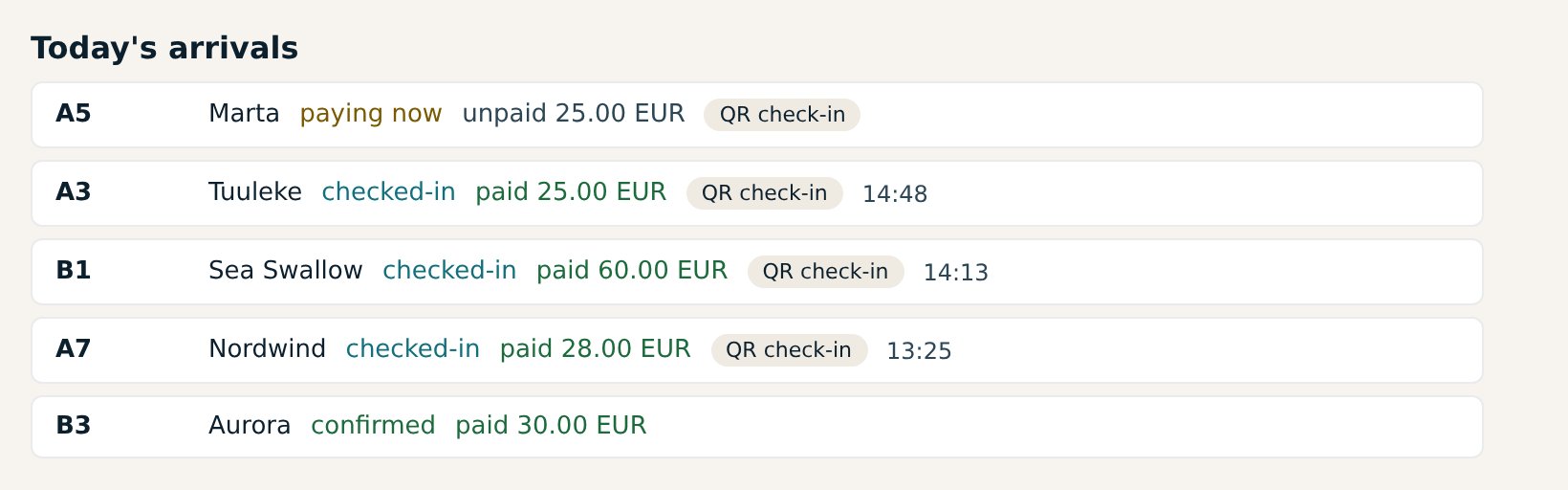Click QR check-in badge for Marta
The image size is (1568, 490).
click(782, 115)
